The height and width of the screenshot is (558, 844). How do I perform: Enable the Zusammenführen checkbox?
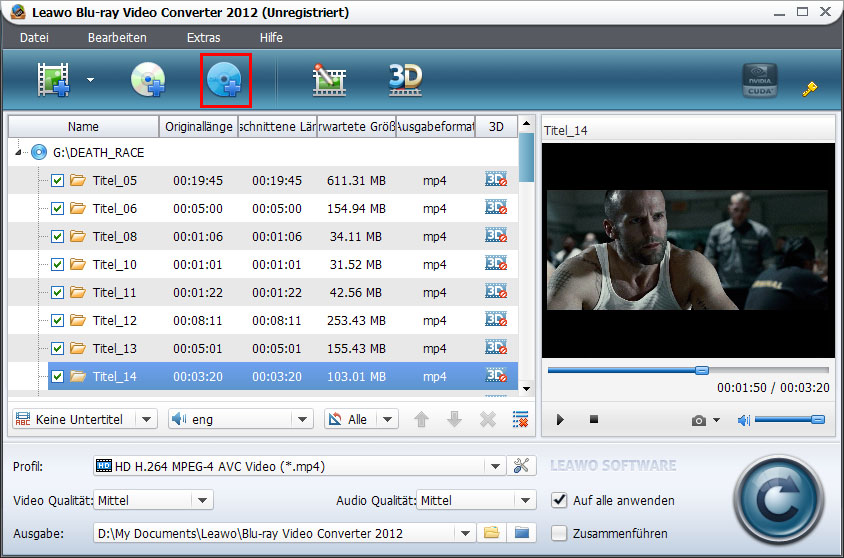tap(559, 533)
